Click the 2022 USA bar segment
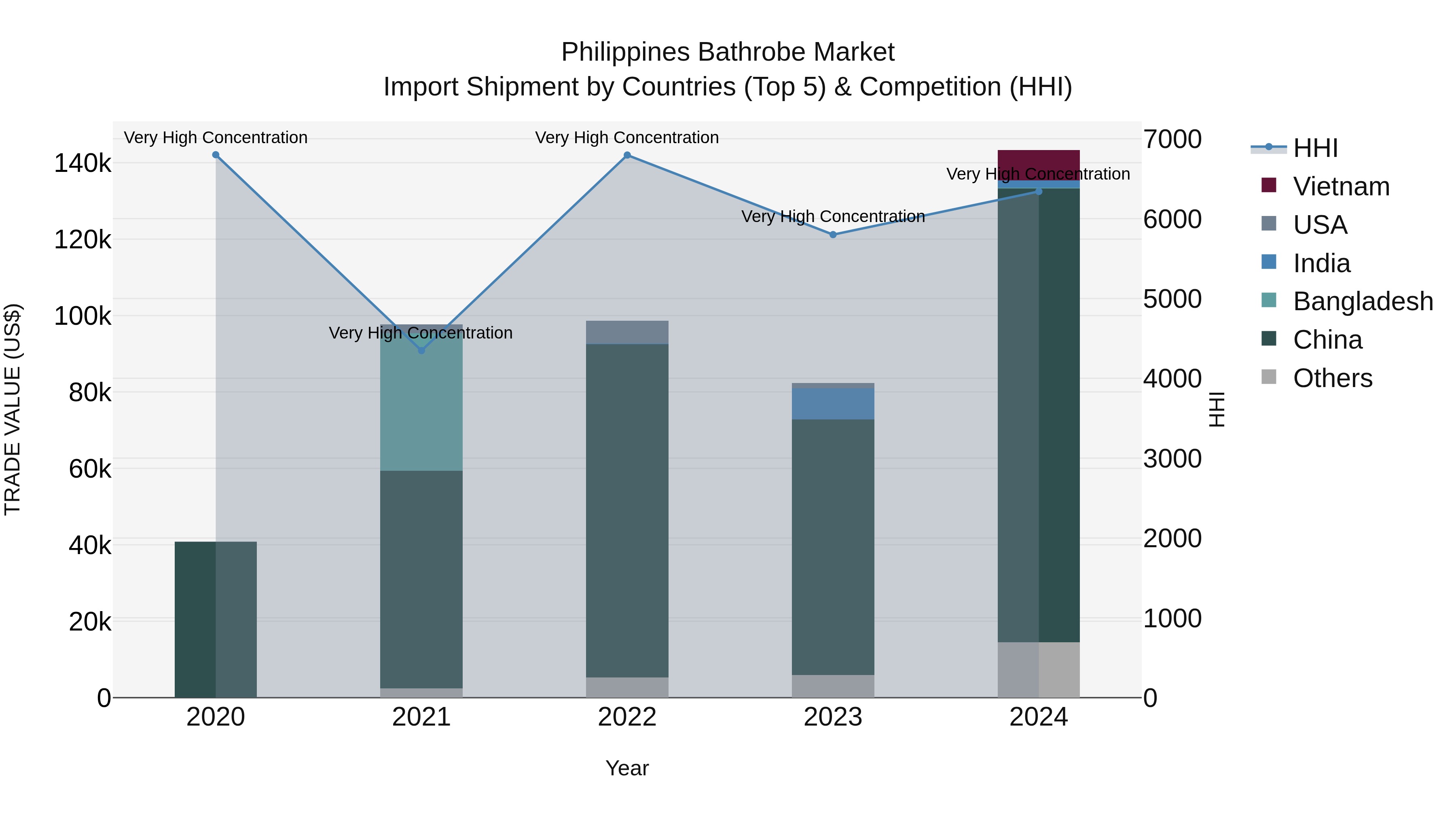Viewport: 1456px width, 819px height. pos(627,332)
